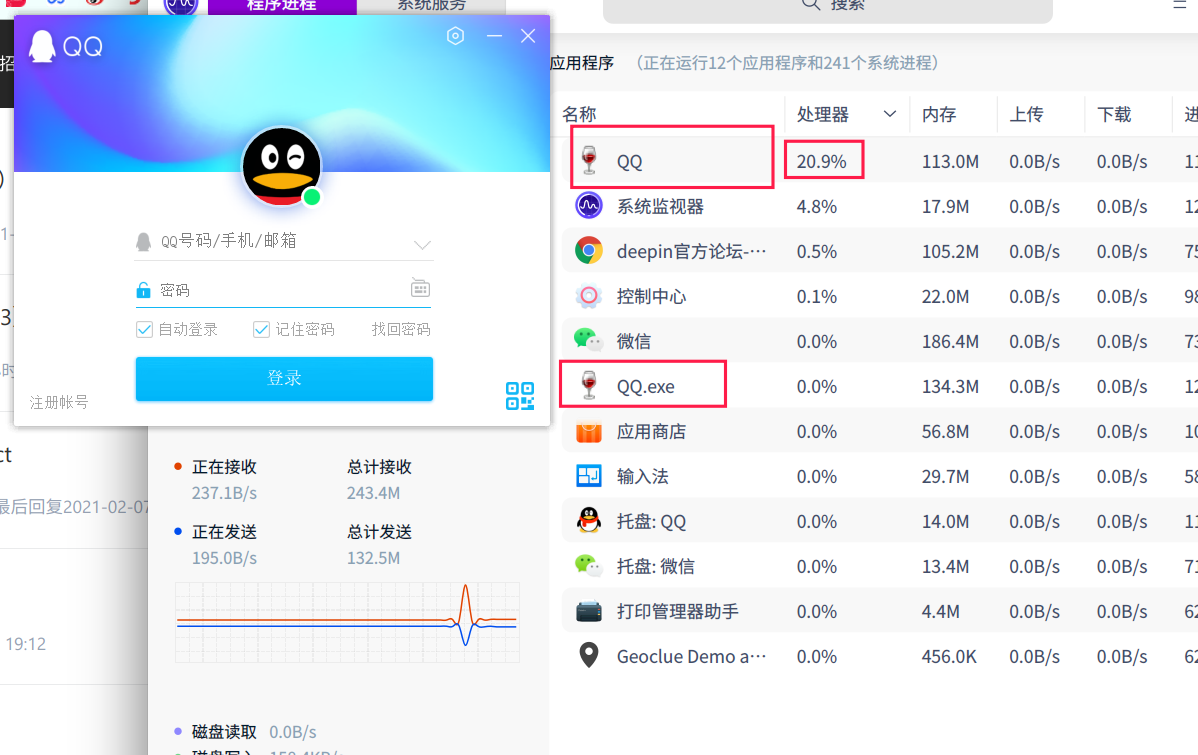Click the QQ penguin avatar
This screenshot has height=755, width=1198.
[281, 167]
